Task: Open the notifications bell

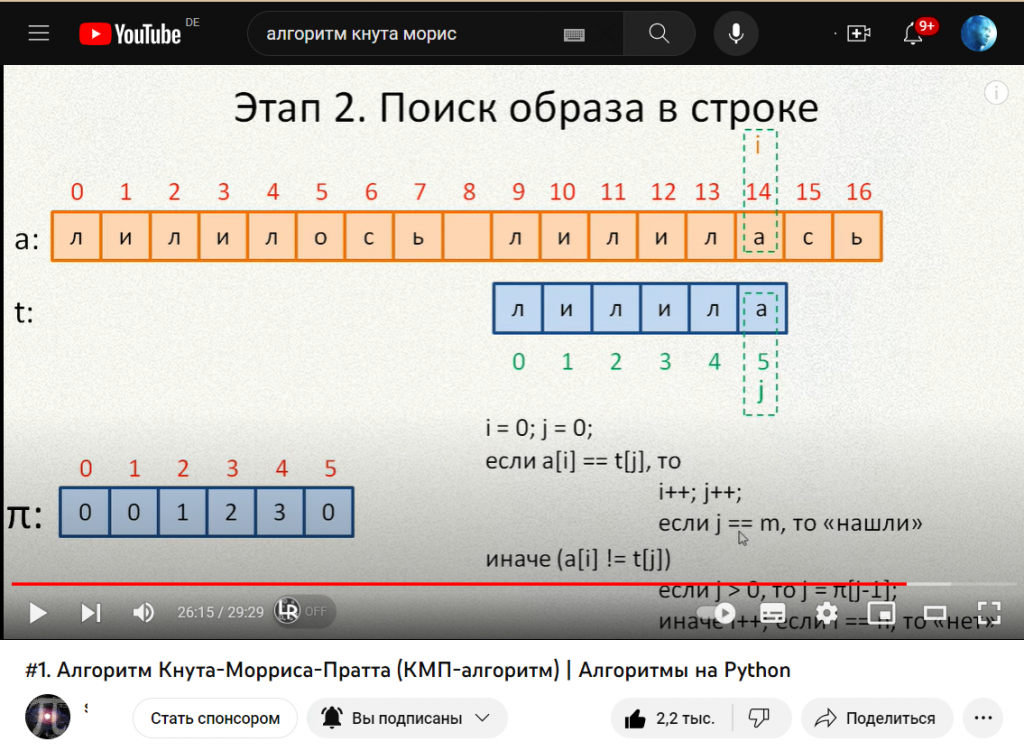Action: pyautogui.click(x=914, y=33)
